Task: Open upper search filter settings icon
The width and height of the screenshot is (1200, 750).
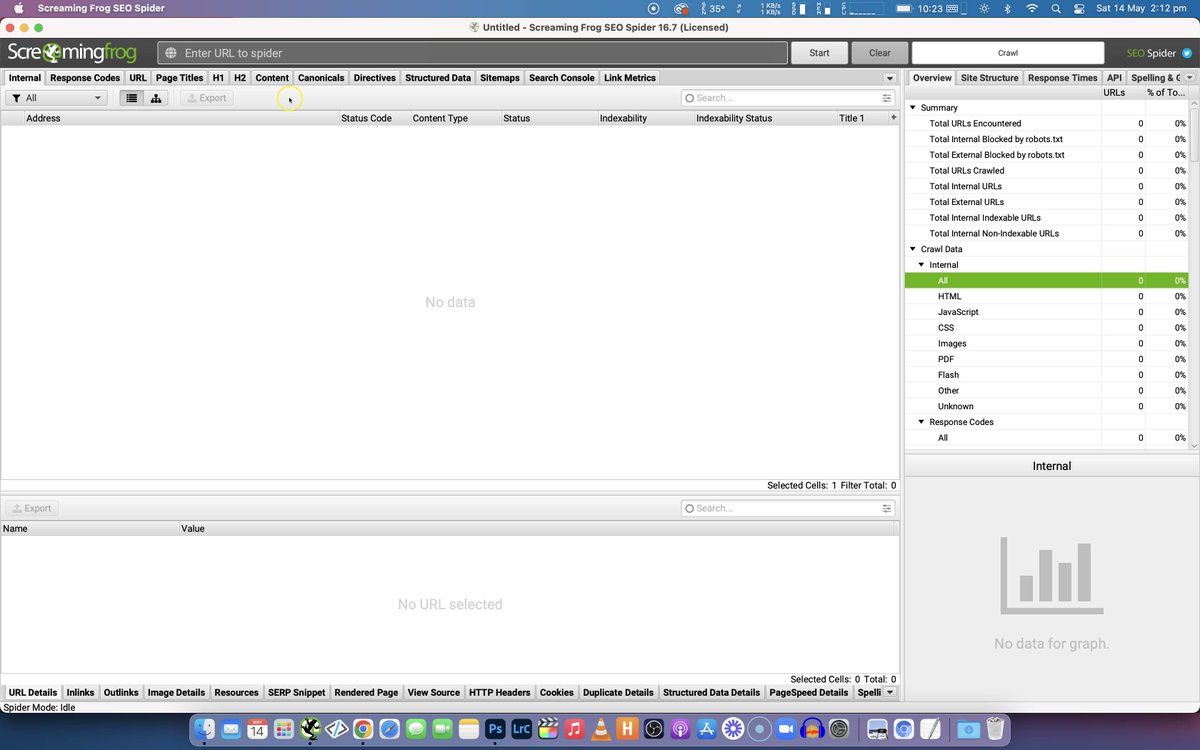Action: [887, 98]
